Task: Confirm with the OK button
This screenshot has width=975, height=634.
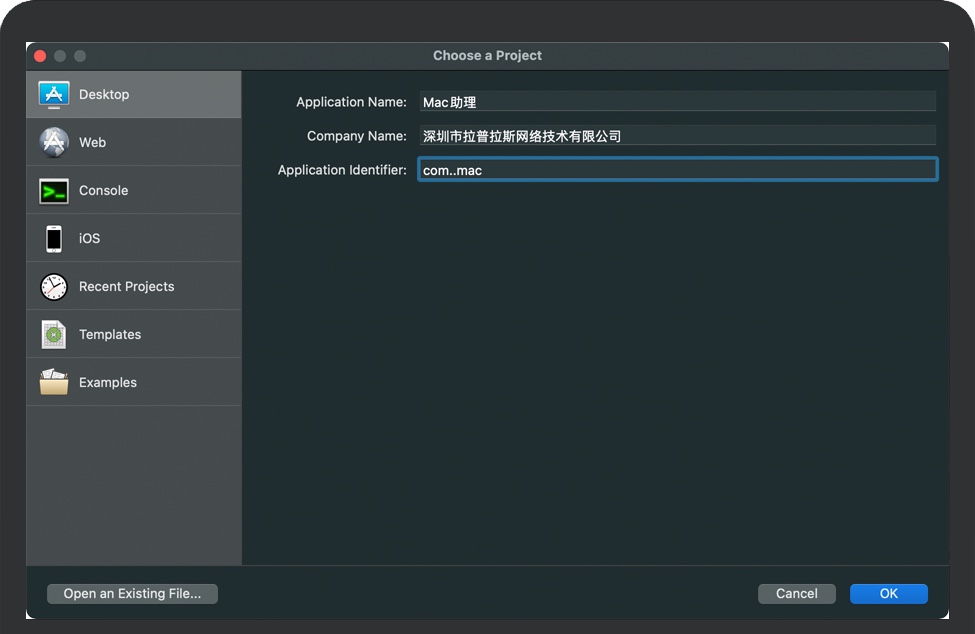Action: [x=888, y=594]
